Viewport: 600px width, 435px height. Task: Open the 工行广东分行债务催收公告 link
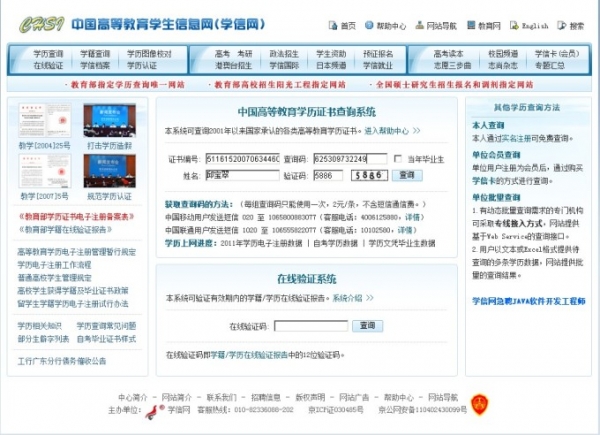[x=62, y=361]
